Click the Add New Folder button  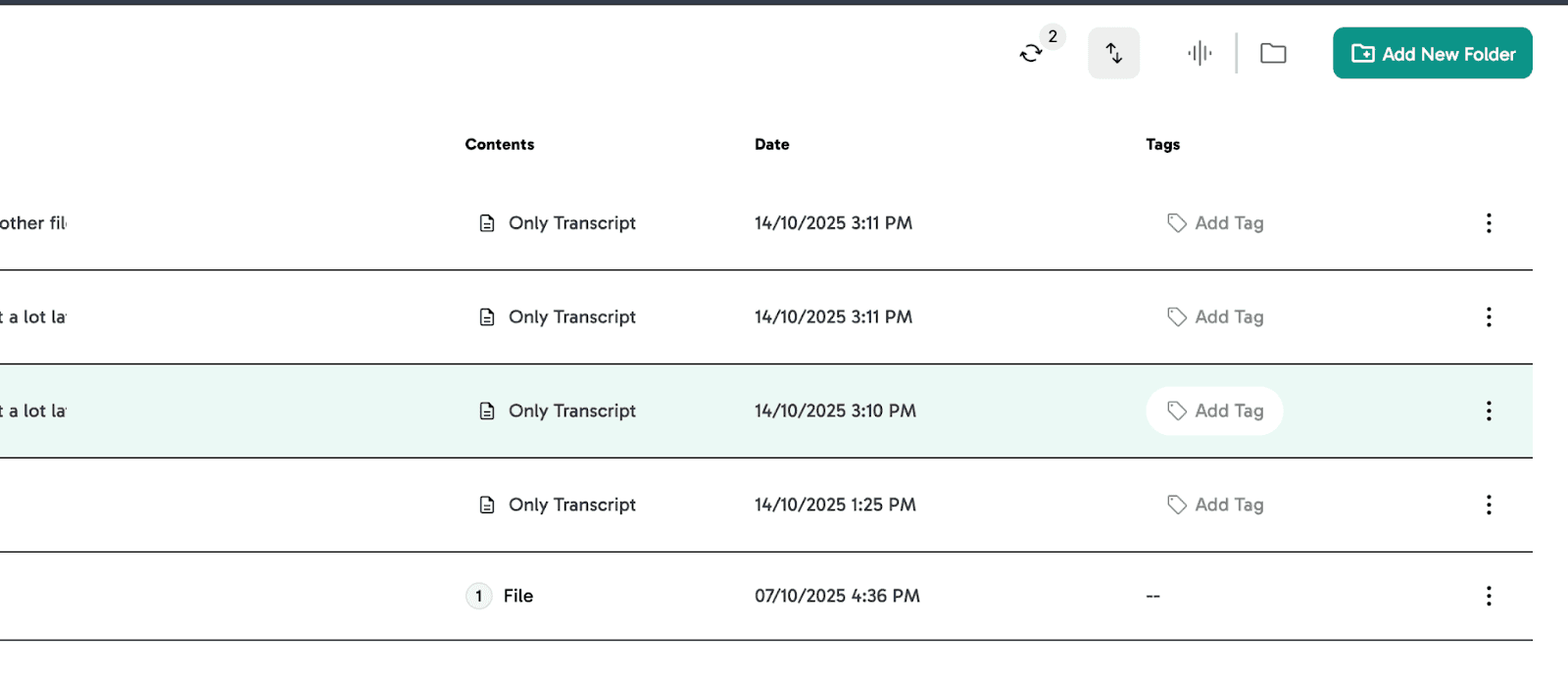click(x=1432, y=53)
